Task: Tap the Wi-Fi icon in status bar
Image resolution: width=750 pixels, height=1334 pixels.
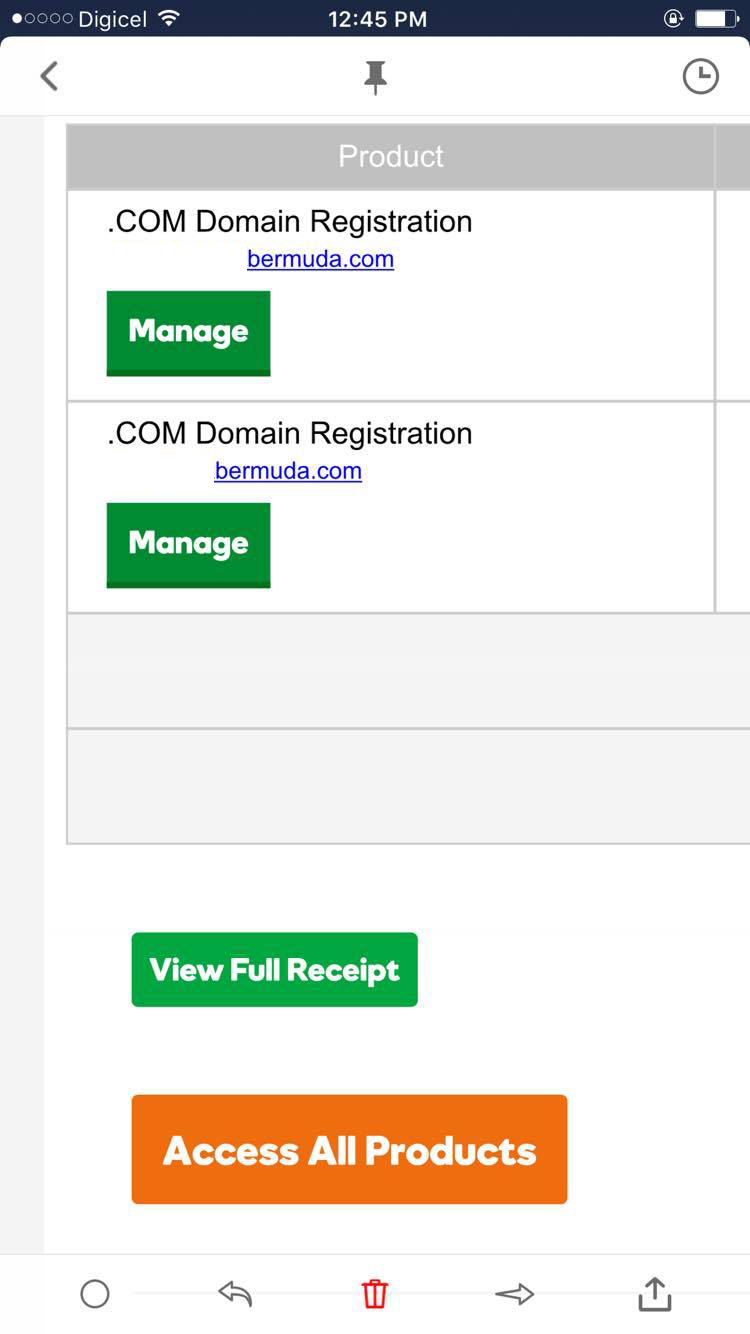Action: click(x=169, y=18)
